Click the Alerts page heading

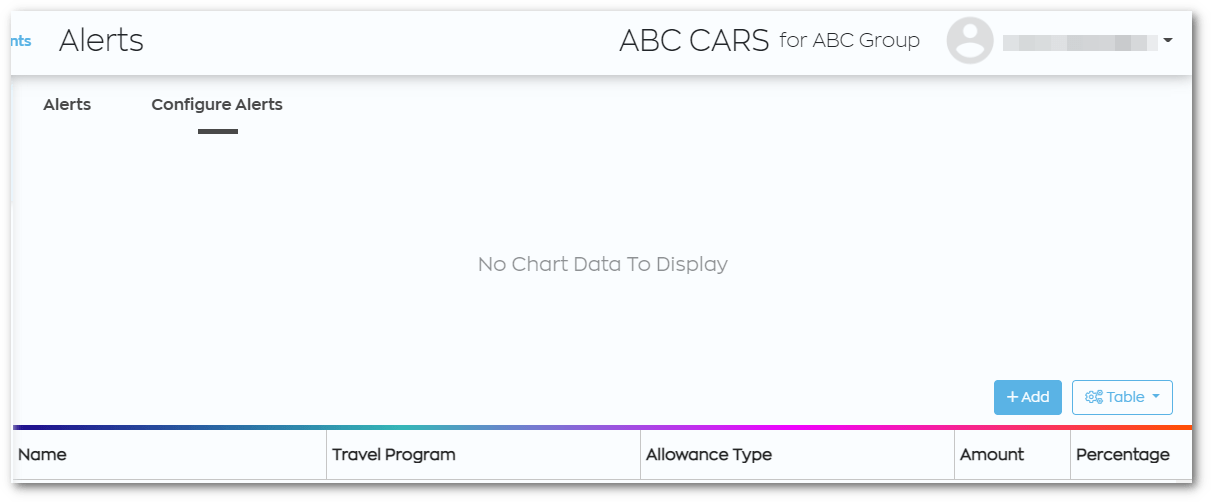tap(101, 40)
